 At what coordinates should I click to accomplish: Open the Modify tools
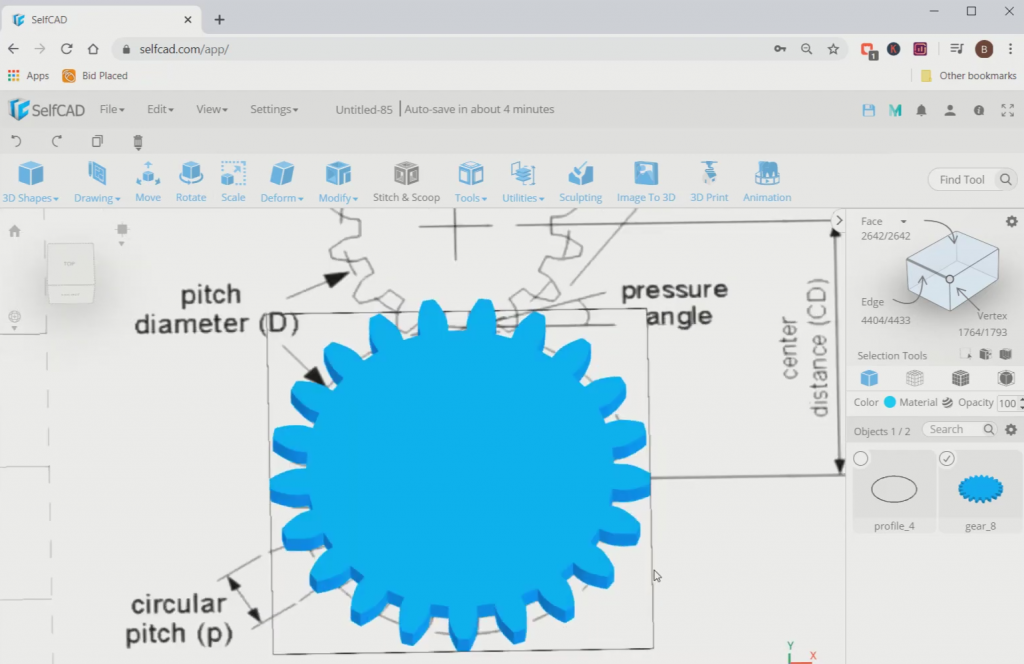338,182
